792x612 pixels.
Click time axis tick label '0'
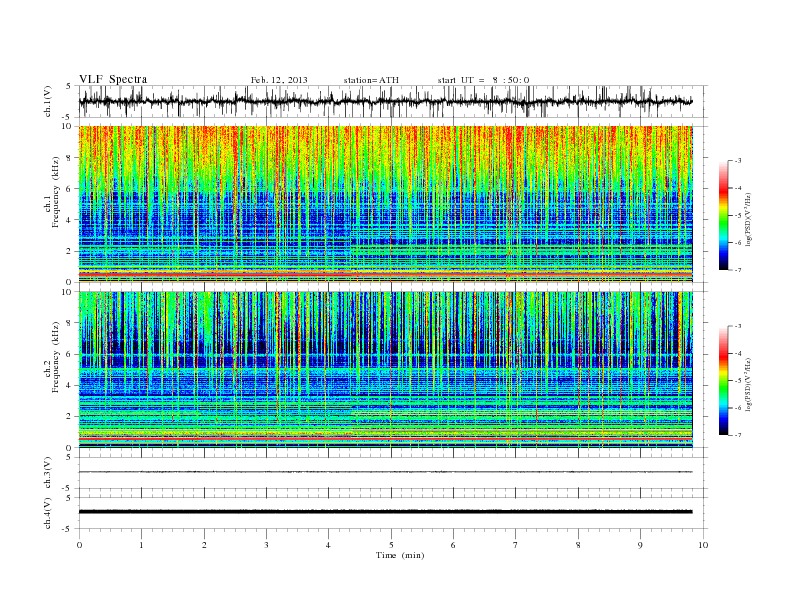[79, 545]
